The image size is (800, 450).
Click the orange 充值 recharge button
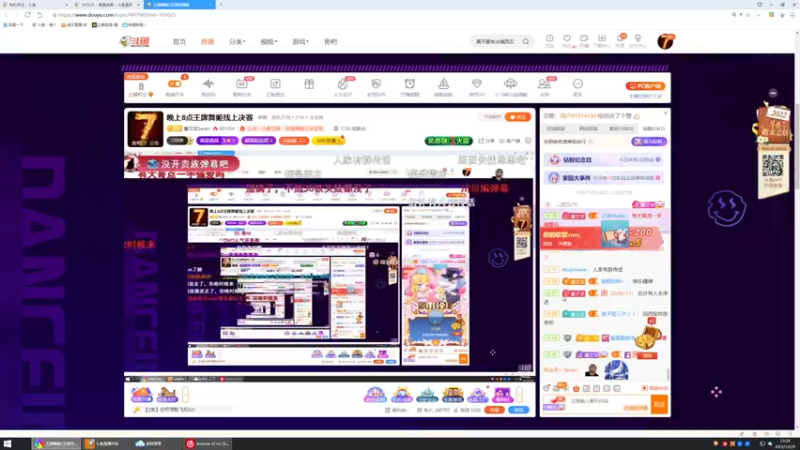(x=494, y=410)
